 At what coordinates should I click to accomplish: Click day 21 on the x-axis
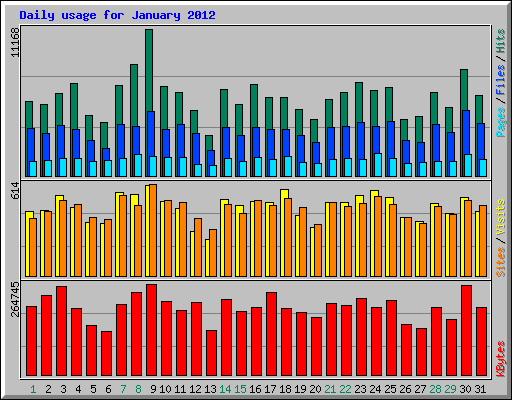click(330, 389)
